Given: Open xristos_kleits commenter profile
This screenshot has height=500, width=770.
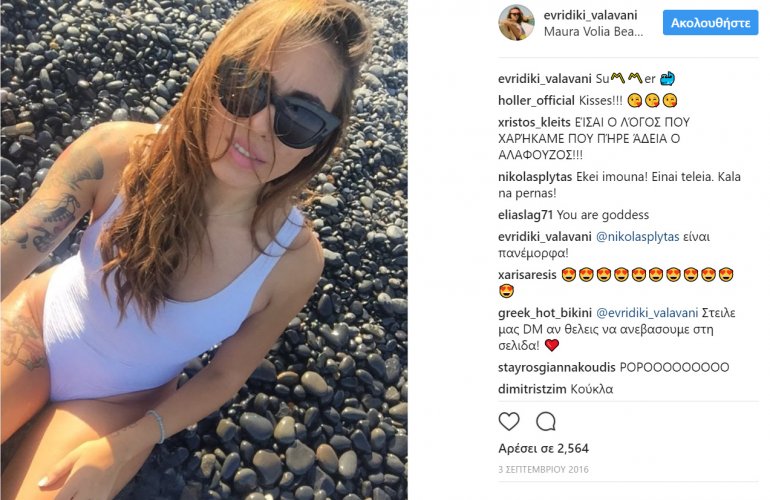Looking at the screenshot, I should click(534, 122).
